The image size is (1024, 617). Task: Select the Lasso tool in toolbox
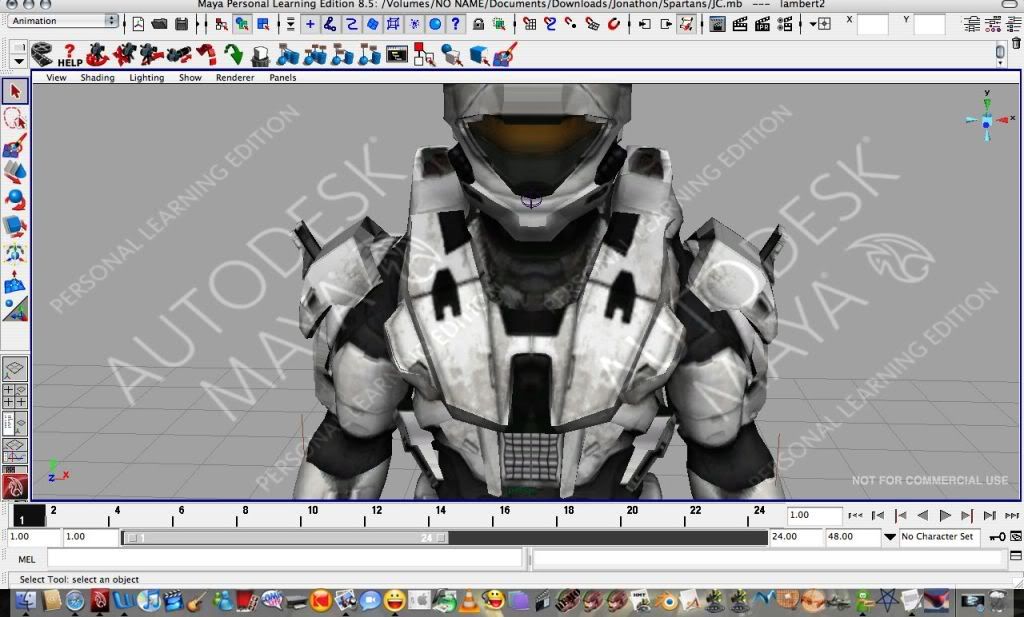pyautogui.click(x=15, y=119)
